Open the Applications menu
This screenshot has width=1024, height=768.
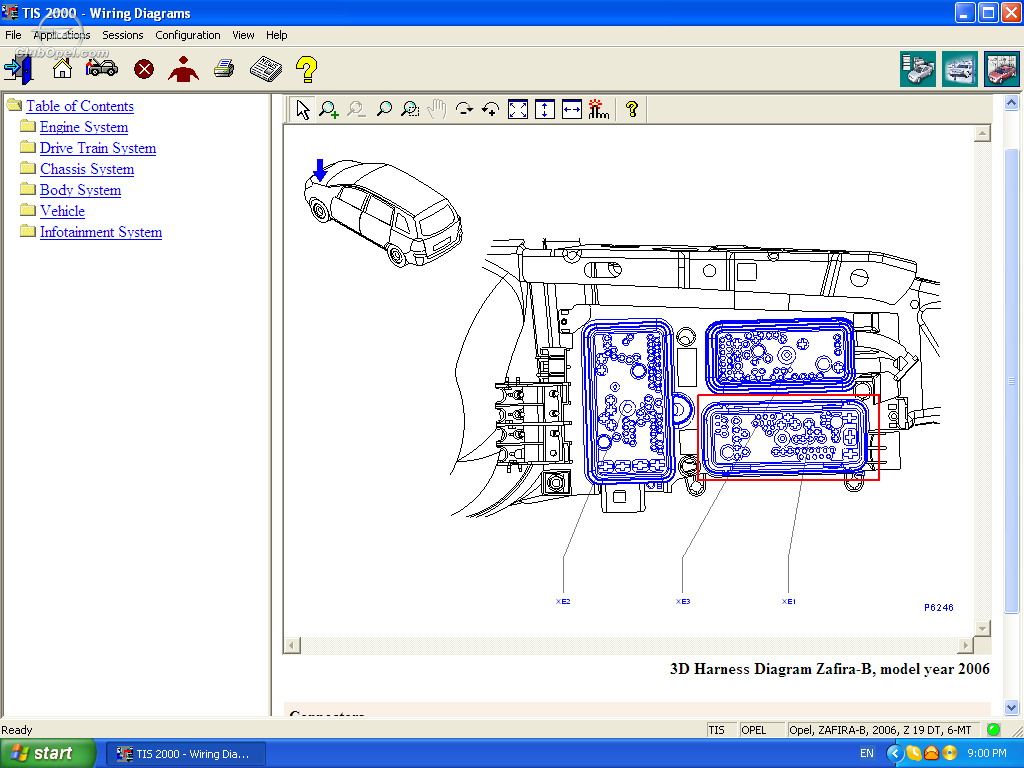tap(61, 35)
